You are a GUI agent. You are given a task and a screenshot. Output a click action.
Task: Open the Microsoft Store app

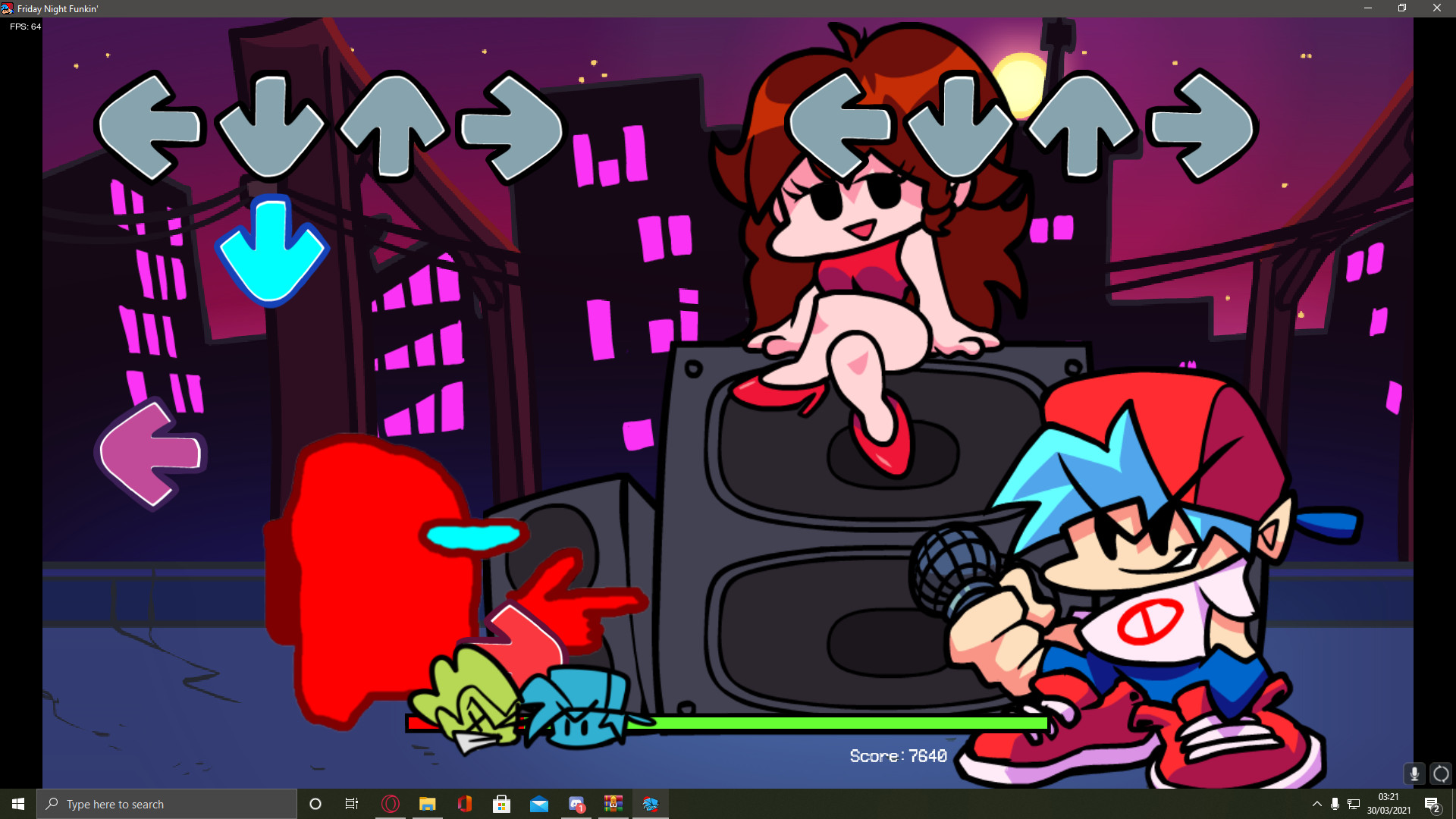coord(500,804)
